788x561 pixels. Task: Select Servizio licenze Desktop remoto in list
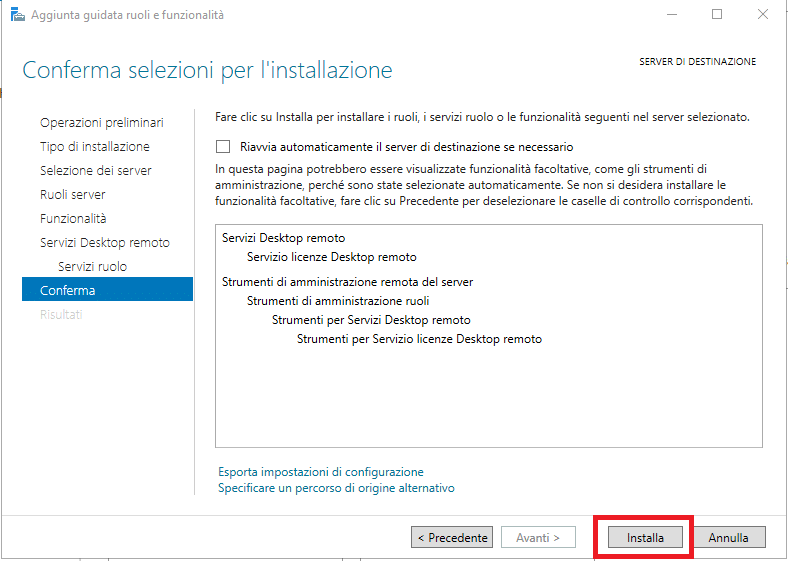click(x=332, y=257)
